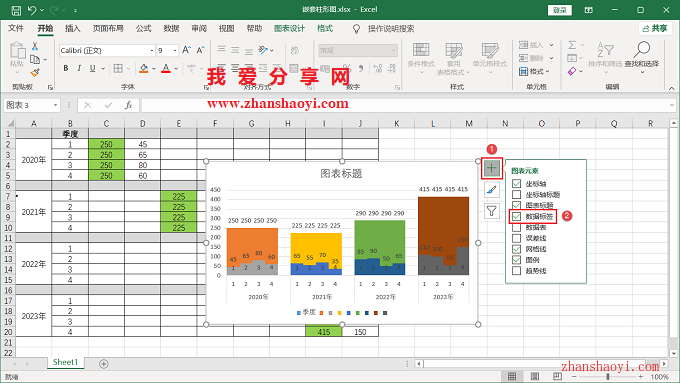Viewport: 680px width, 383px height.
Task: Click in the formula bar input
Action: 405,105
